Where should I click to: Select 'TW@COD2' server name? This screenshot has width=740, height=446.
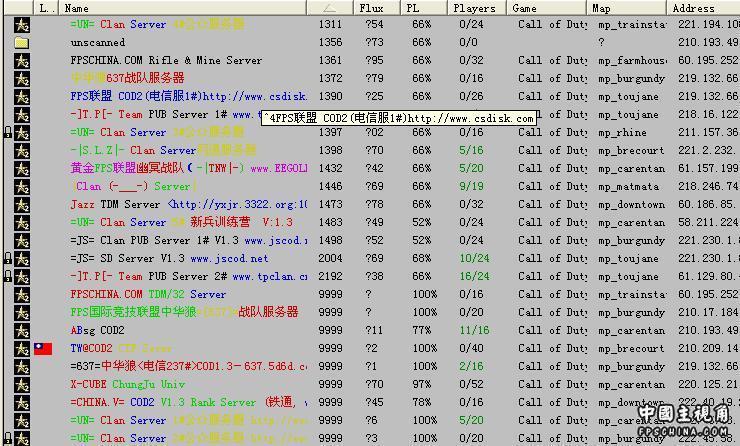tap(91, 348)
